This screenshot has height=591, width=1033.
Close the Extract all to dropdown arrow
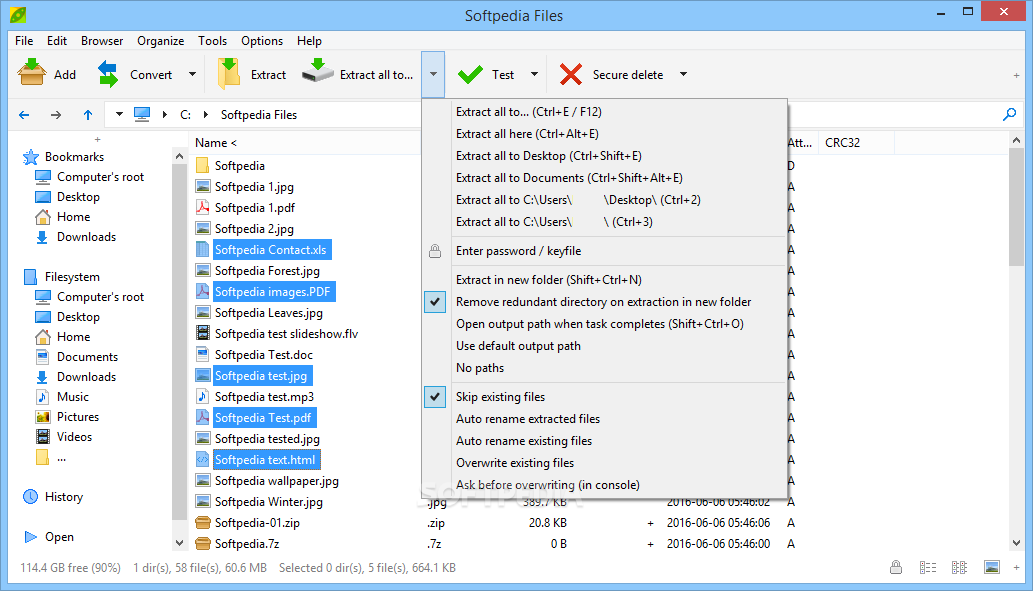tap(433, 74)
